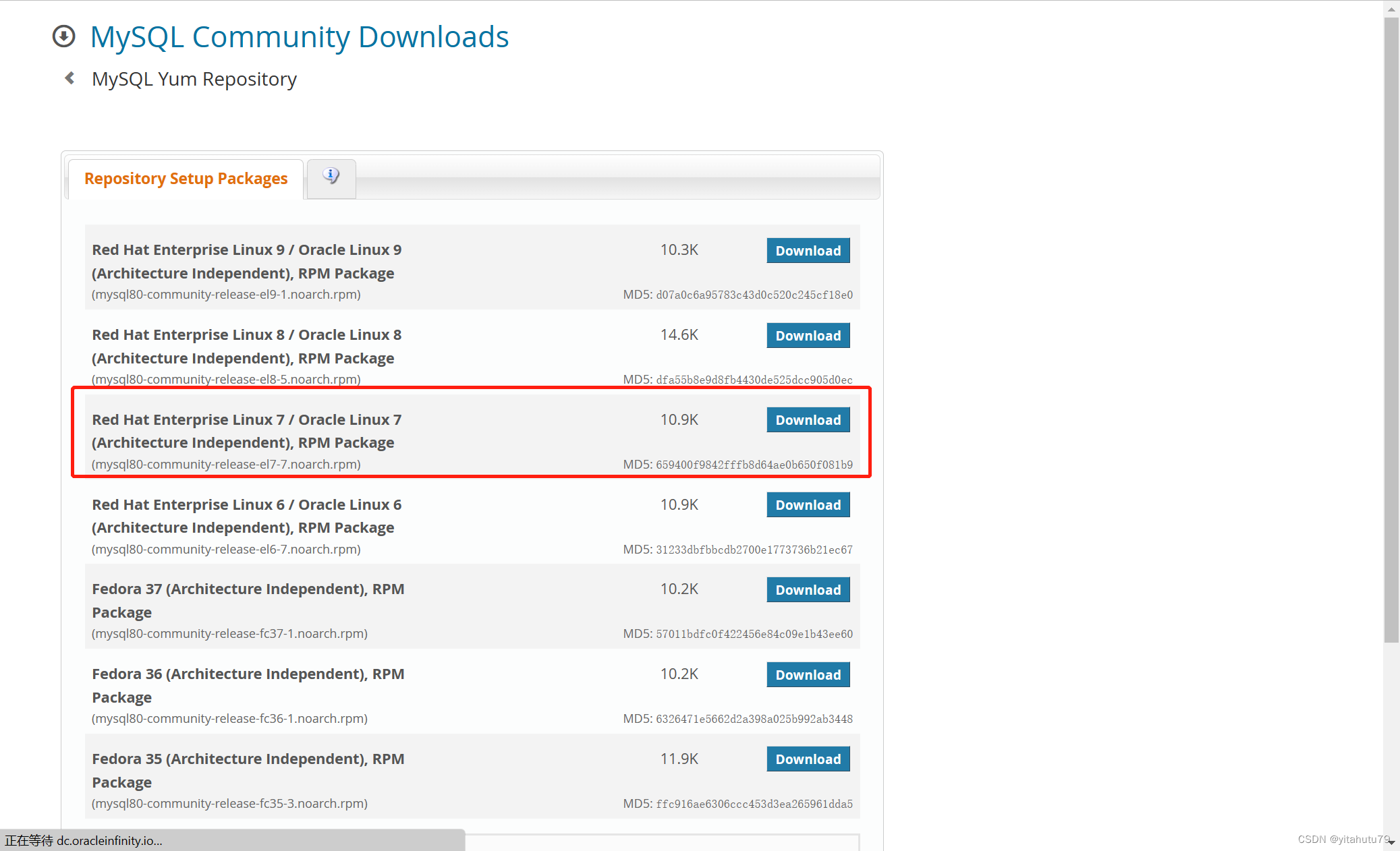Download the Red Hat Enterprise Linux 8 package
The image size is (1400, 851).
point(808,336)
